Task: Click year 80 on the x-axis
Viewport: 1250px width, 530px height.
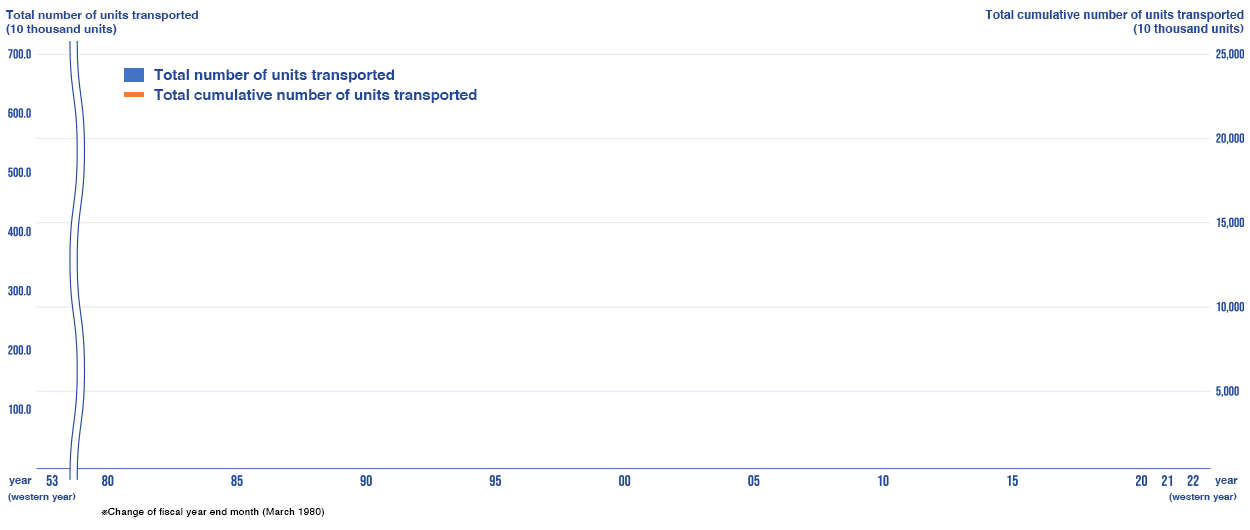Action: coord(108,481)
